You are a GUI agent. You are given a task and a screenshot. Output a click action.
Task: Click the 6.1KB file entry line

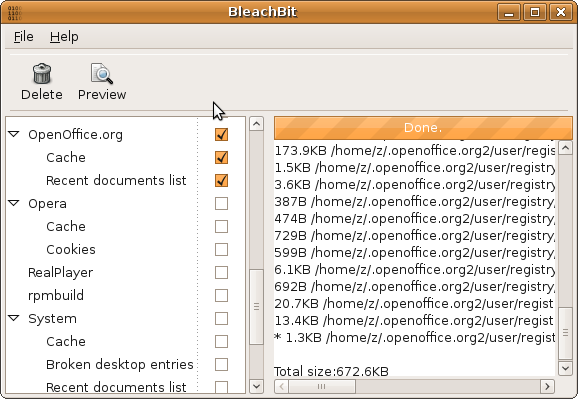click(x=415, y=270)
